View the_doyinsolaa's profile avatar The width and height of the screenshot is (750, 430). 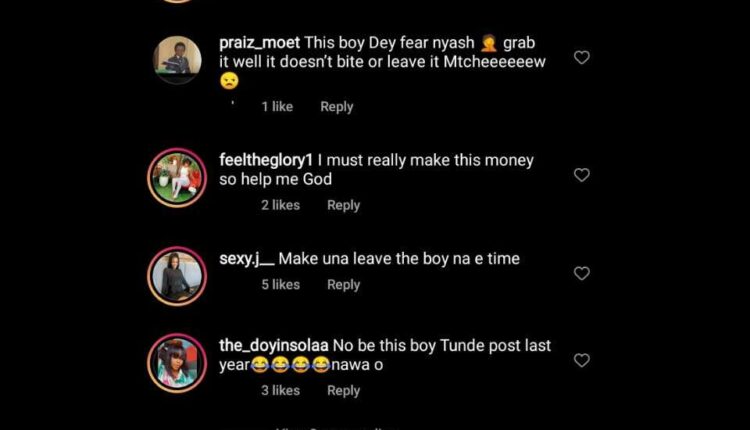pyautogui.click(x=177, y=362)
